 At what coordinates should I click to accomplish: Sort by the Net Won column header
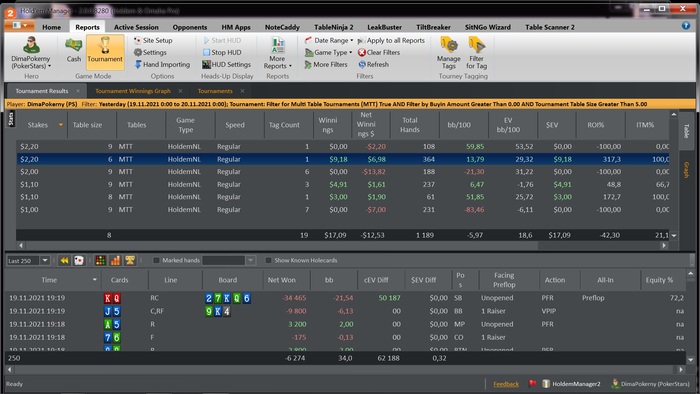(282, 280)
